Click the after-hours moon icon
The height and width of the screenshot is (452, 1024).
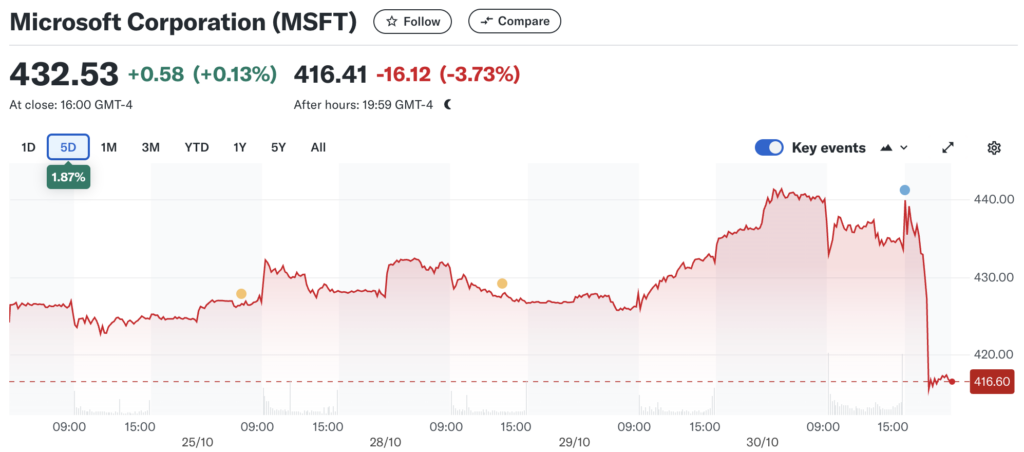click(448, 104)
